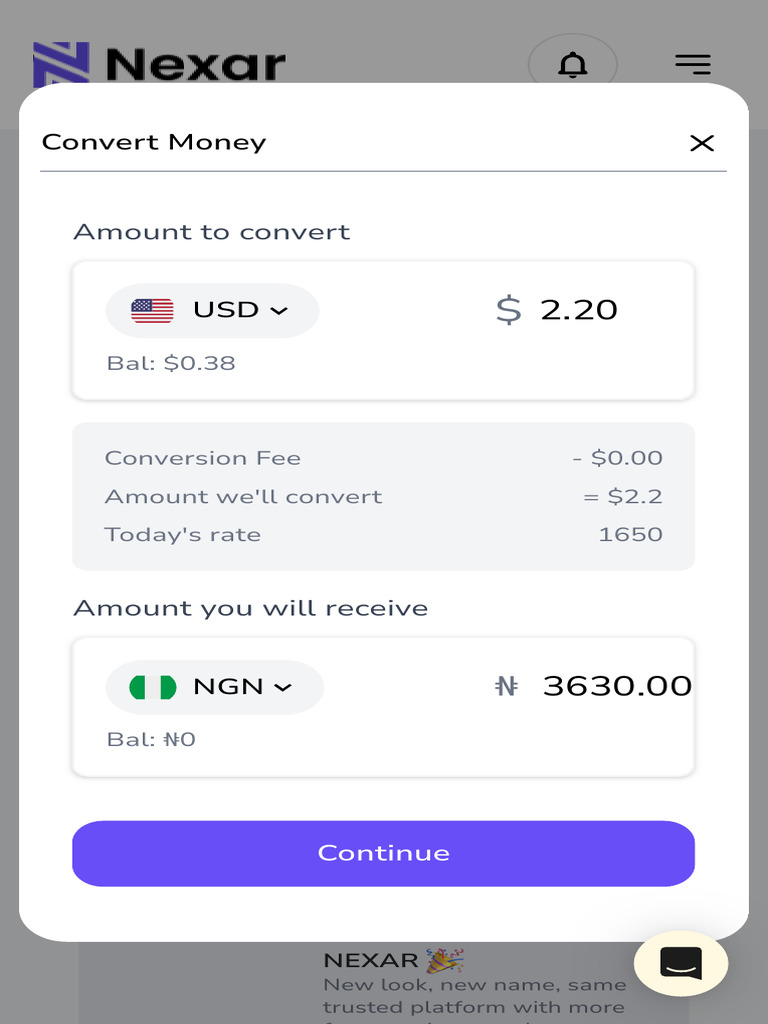Image resolution: width=768 pixels, height=1024 pixels.
Task: Close the Convert Money dialog
Action: click(x=702, y=143)
